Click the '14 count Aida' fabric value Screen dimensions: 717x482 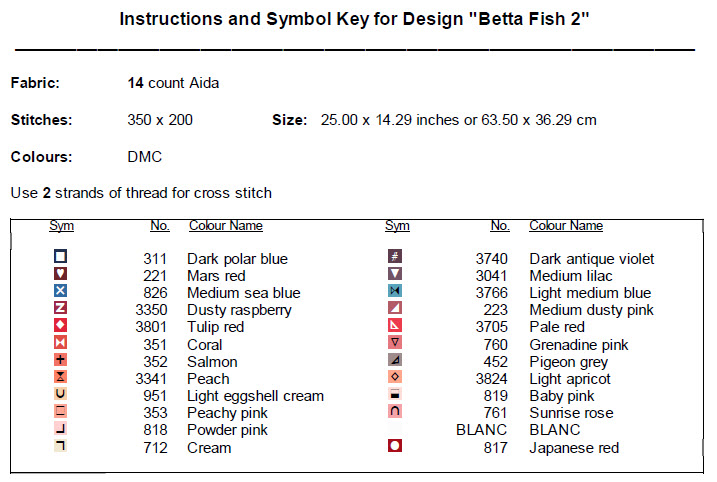173,83
